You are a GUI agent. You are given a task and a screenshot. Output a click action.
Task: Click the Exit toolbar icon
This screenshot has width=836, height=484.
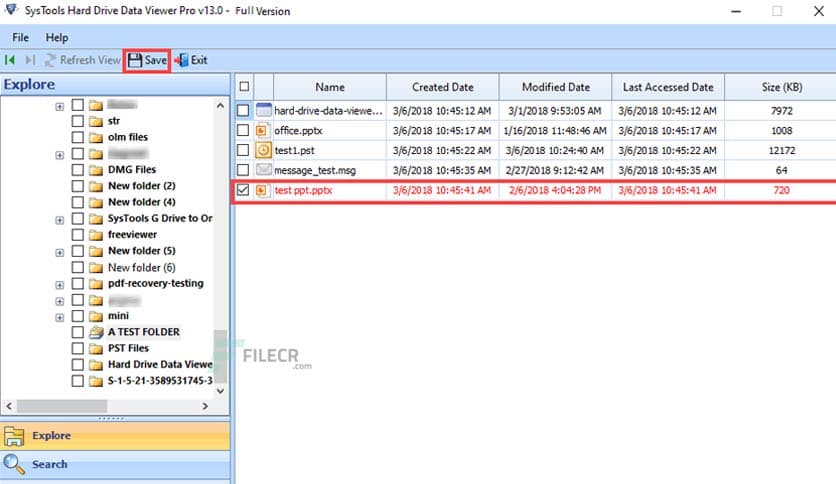tap(181, 60)
